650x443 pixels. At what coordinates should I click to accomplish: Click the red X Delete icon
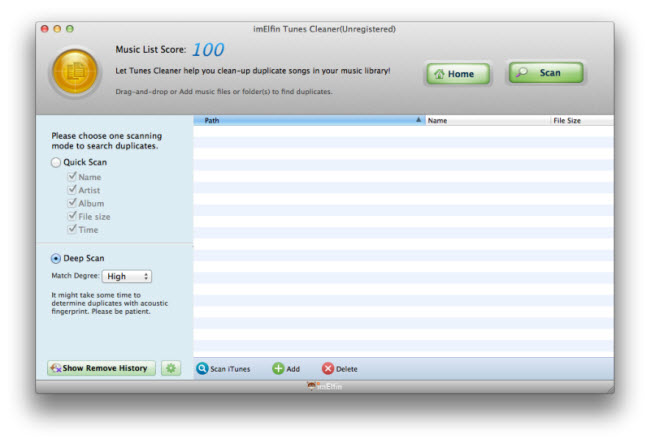coord(328,368)
